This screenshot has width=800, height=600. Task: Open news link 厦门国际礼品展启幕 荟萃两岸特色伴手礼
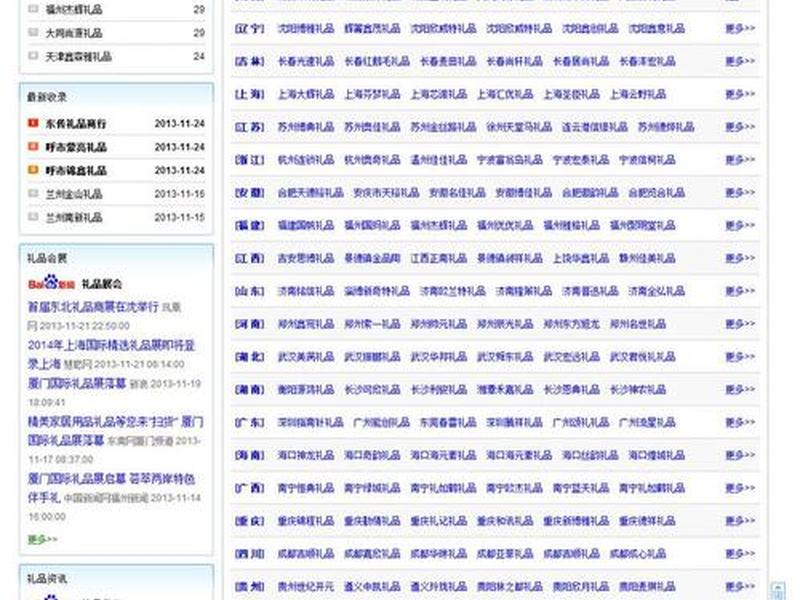tap(111, 488)
